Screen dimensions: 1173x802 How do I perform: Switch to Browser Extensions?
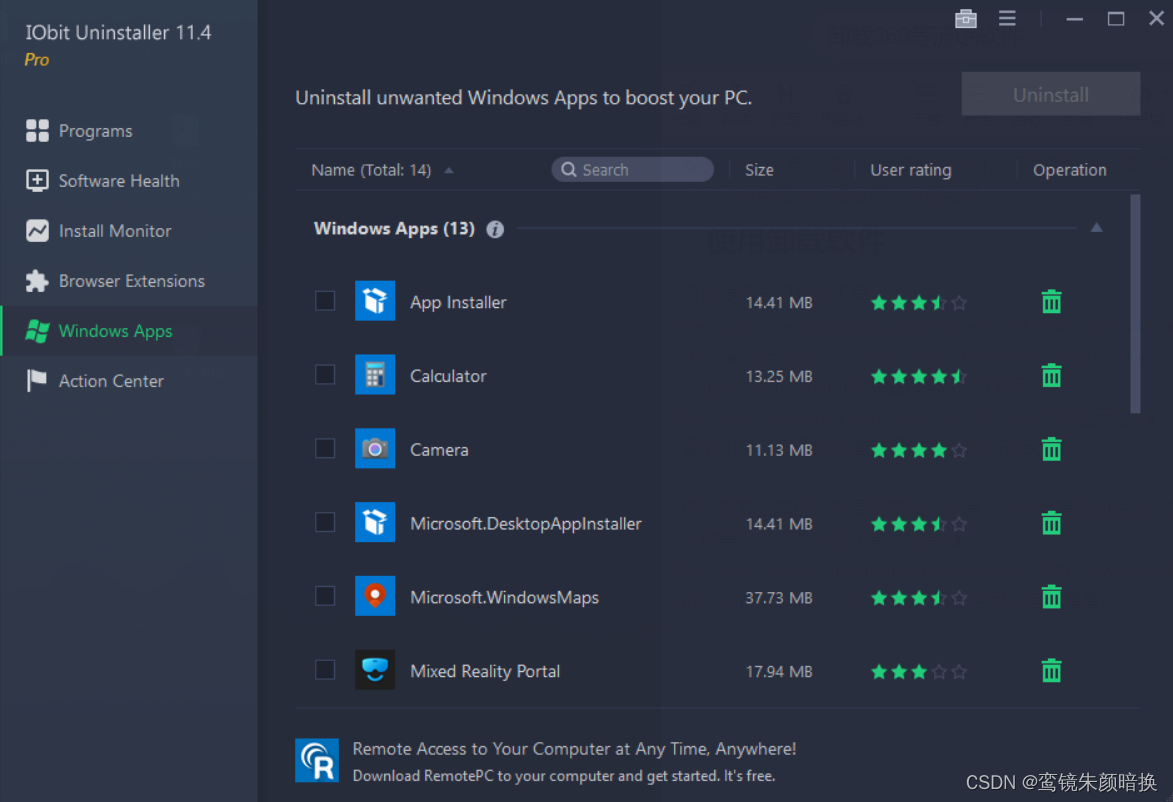pos(129,281)
